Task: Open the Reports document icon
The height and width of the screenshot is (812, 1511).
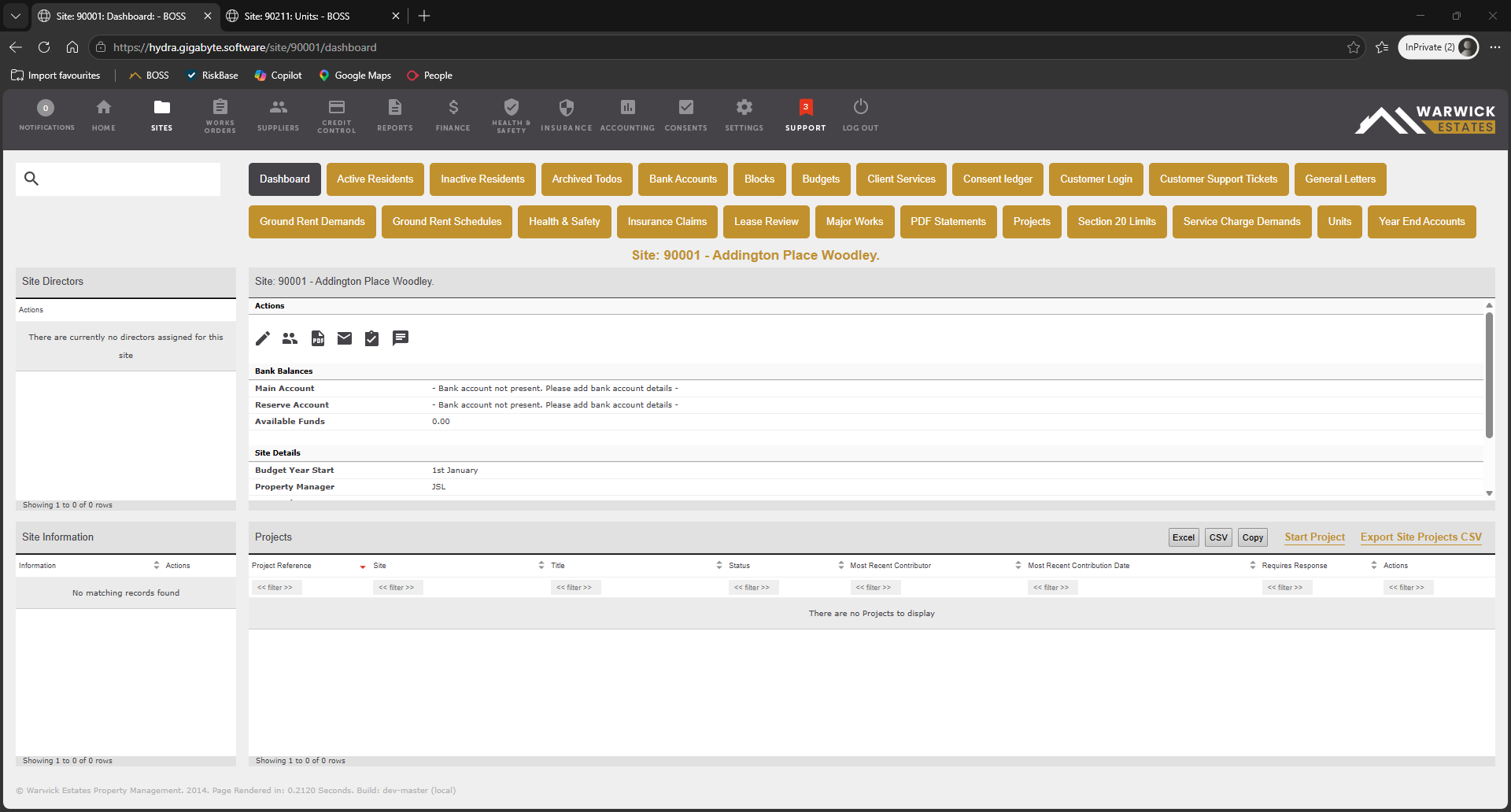Action: pos(395,107)
